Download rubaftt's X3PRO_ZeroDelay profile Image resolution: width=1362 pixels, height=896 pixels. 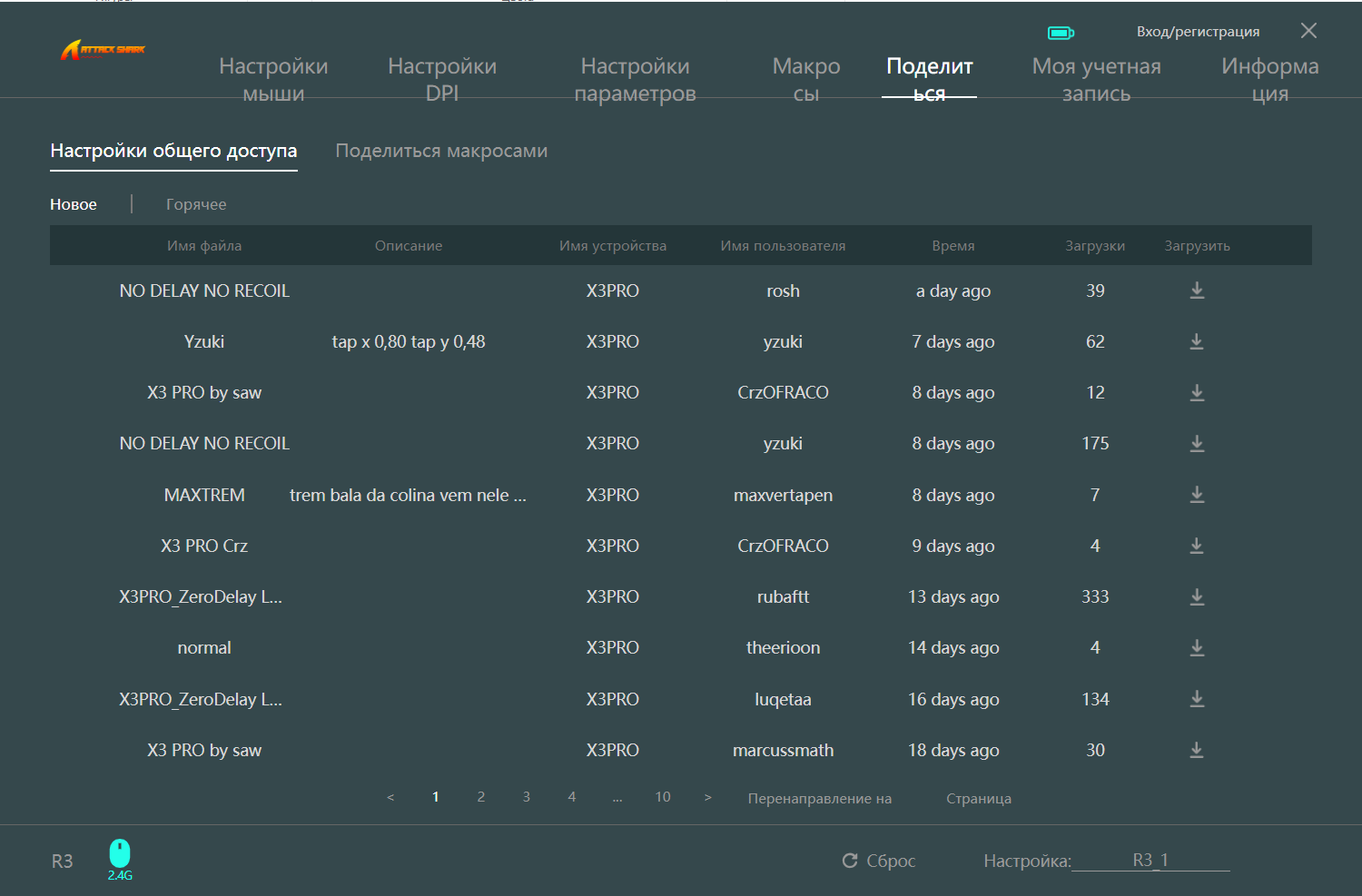pos(1197,596)
